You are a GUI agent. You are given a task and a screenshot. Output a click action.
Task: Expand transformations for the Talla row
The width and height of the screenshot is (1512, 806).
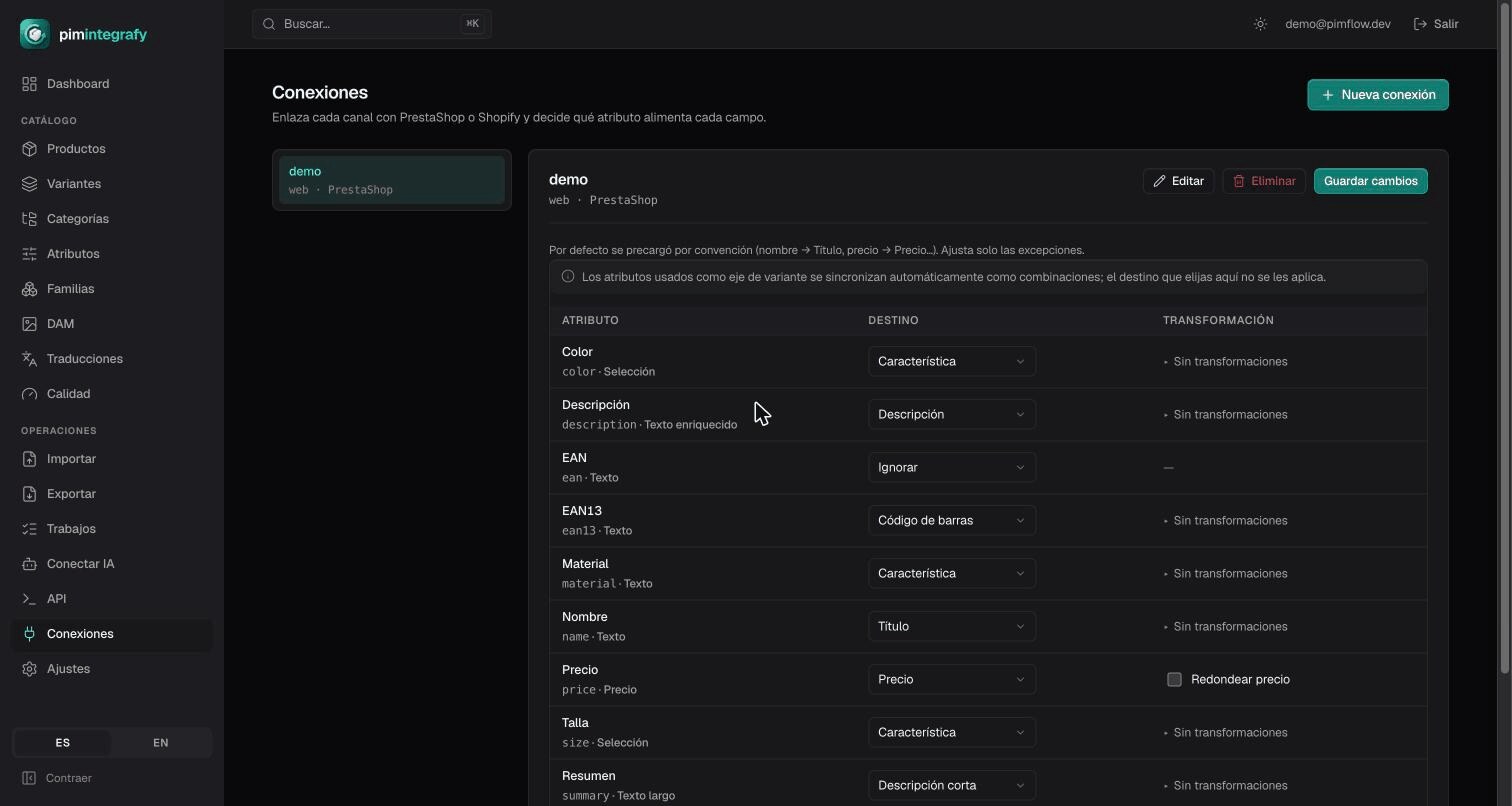click(1225, 733)
